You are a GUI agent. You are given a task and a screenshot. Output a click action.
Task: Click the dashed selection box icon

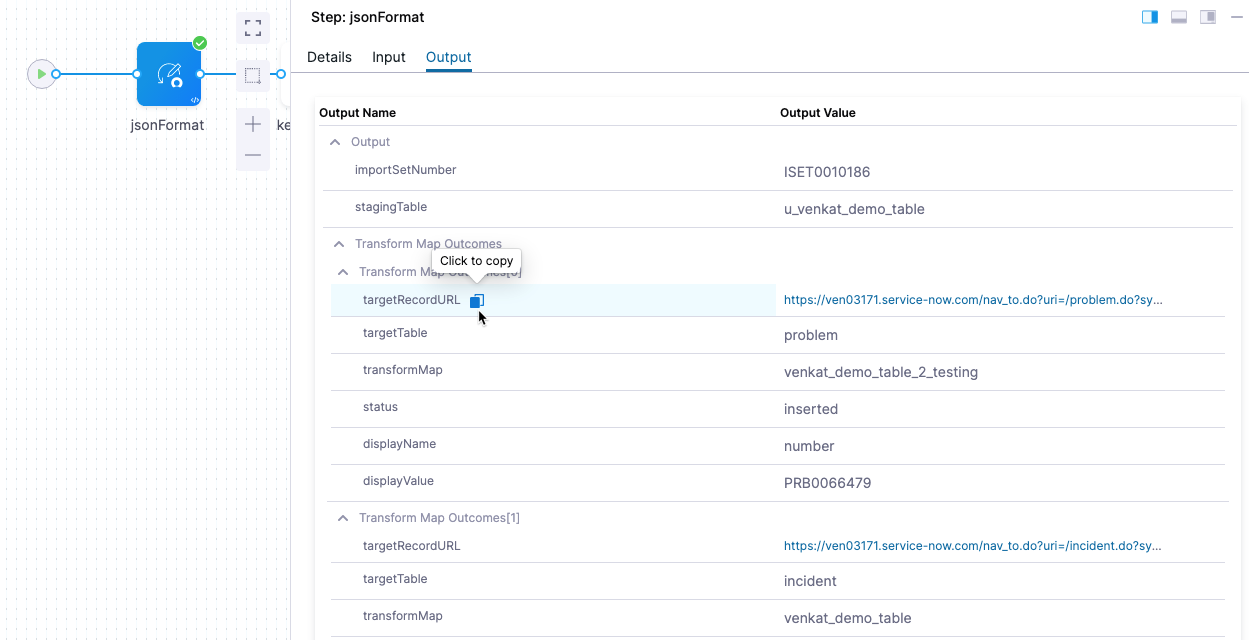coord(253,75)
